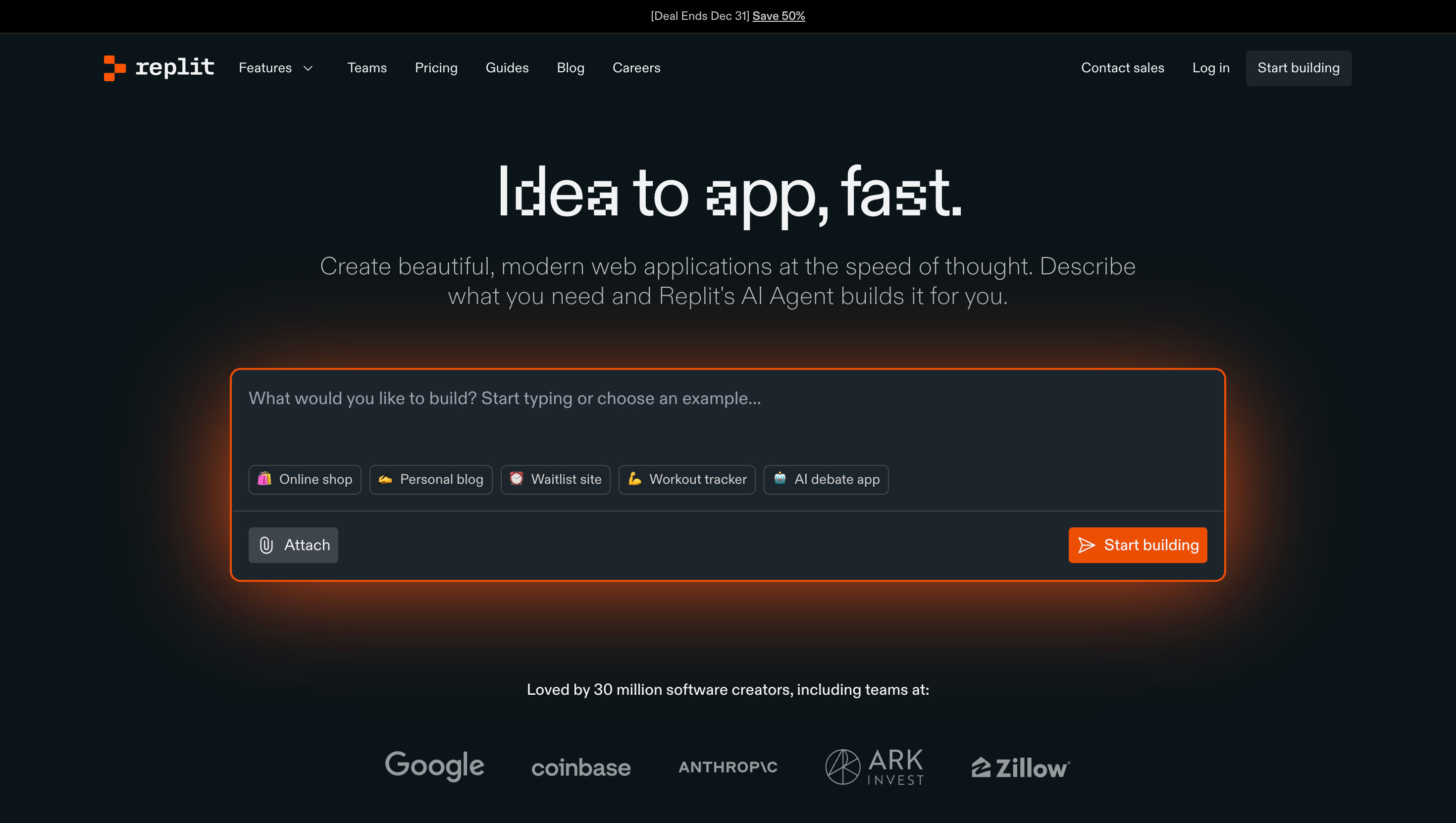Open the Careers page
The width and height of the screenshot is (1456, 823).
[636, 68]
